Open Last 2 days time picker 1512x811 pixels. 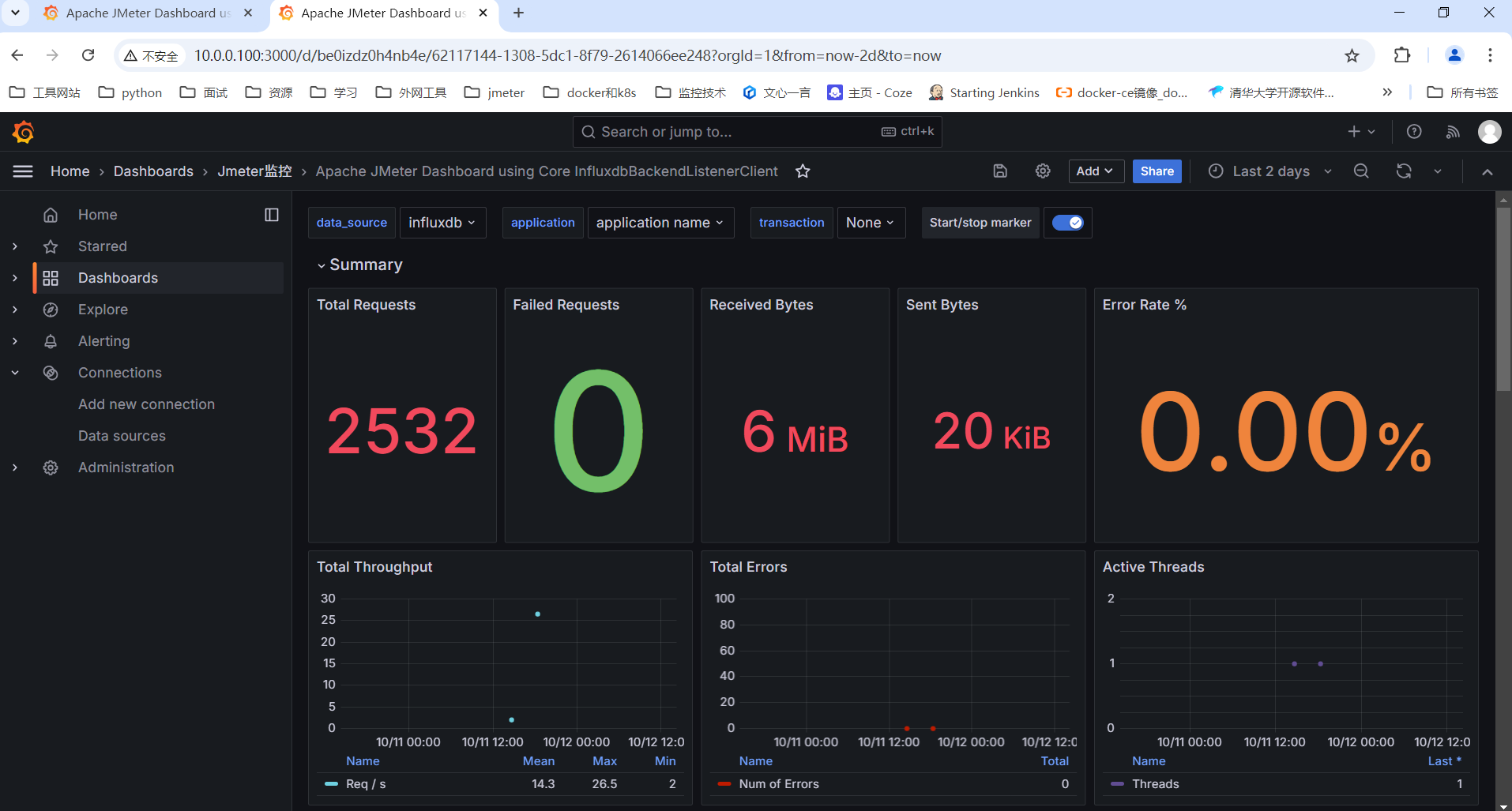(x=1270, y=171)
